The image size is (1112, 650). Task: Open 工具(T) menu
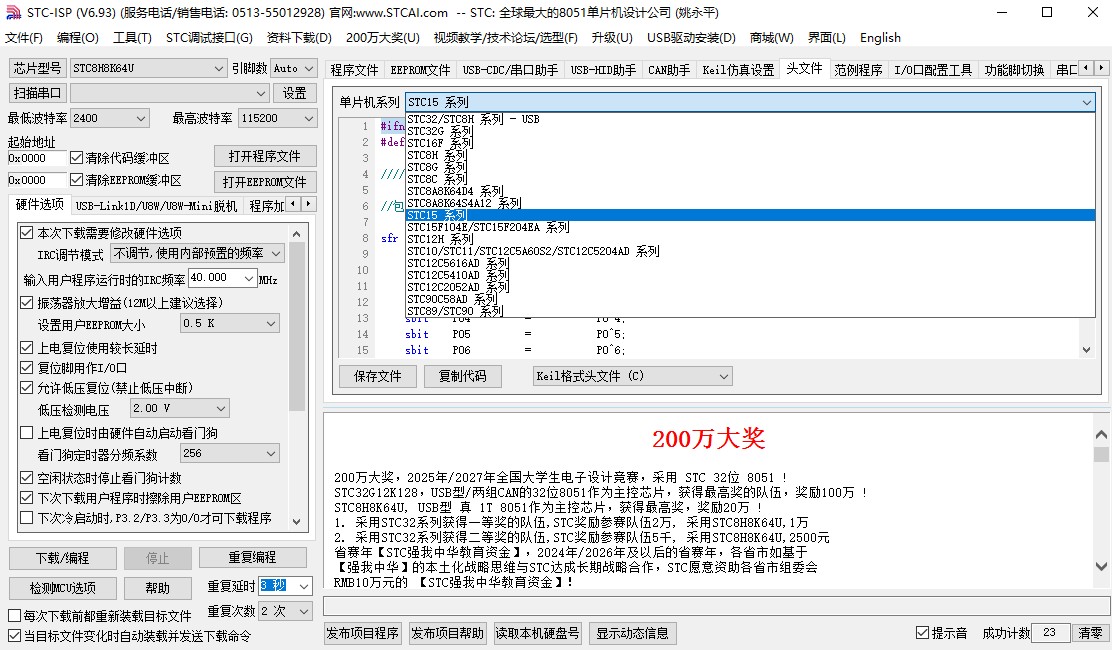pyautogui.click(x=133, y=38)
